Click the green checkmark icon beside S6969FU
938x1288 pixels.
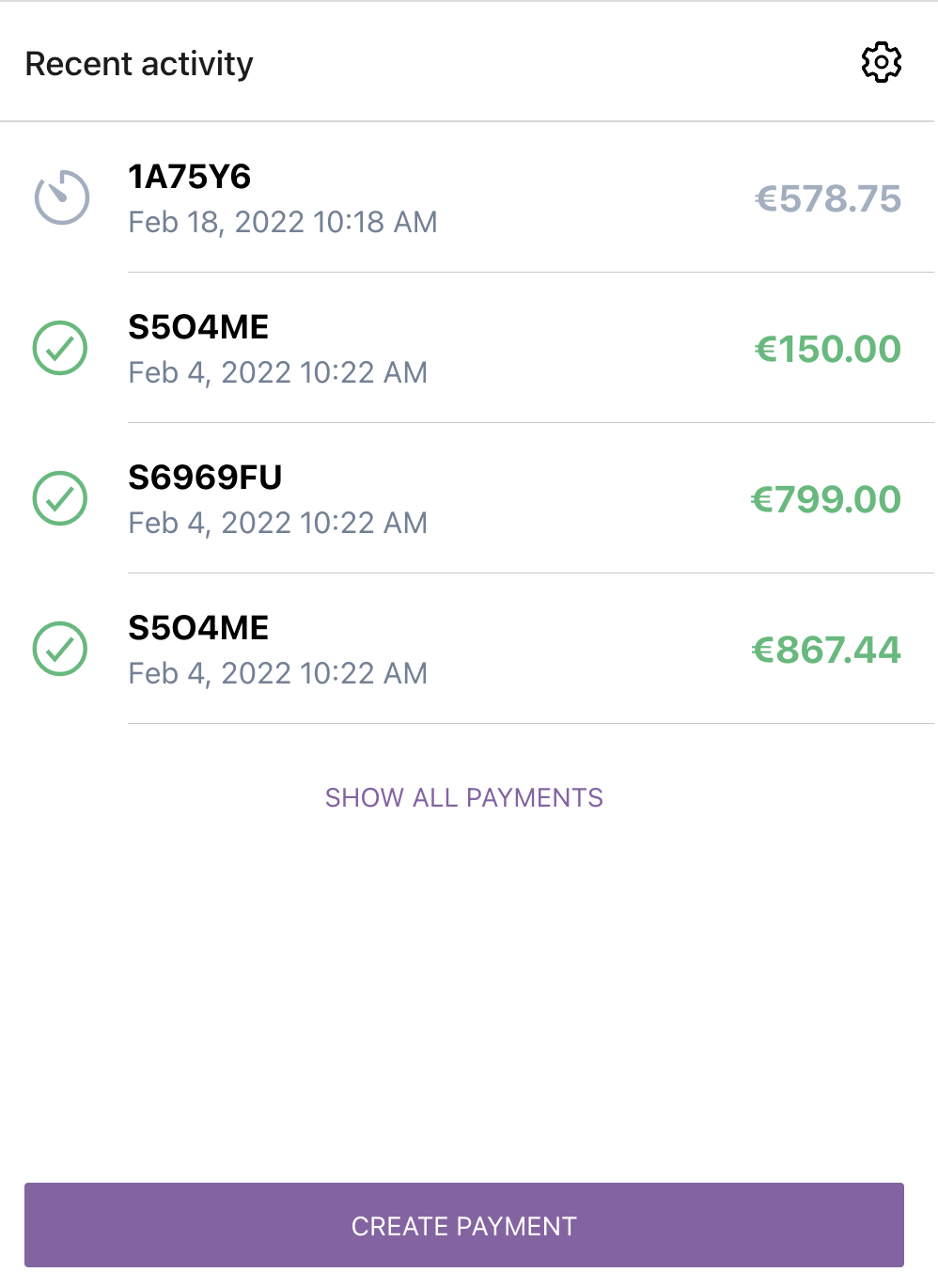(x=60, y=498)
